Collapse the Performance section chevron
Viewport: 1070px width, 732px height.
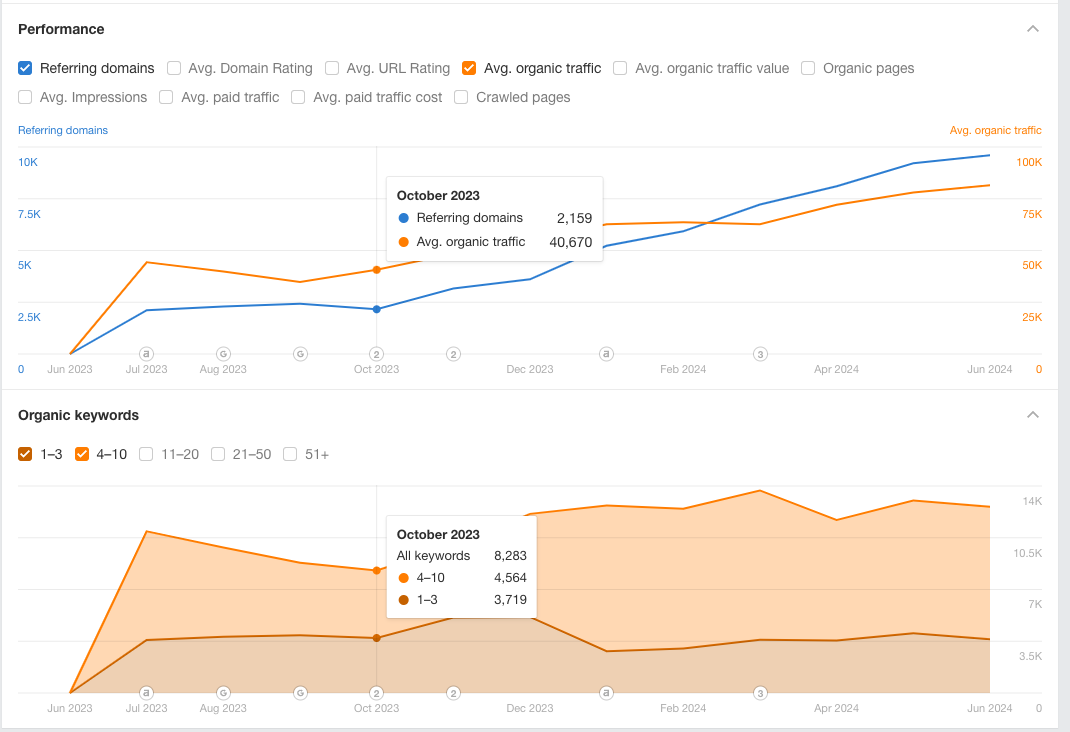1032,29
